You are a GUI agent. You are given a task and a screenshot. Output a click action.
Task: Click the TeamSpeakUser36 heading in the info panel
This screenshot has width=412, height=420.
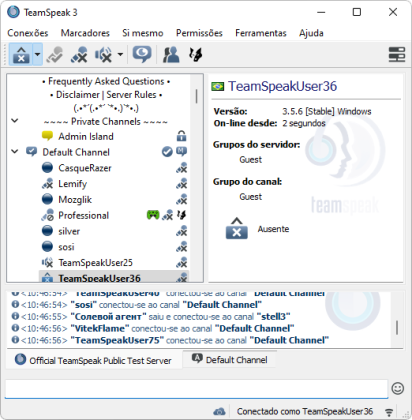pos(282,86)
